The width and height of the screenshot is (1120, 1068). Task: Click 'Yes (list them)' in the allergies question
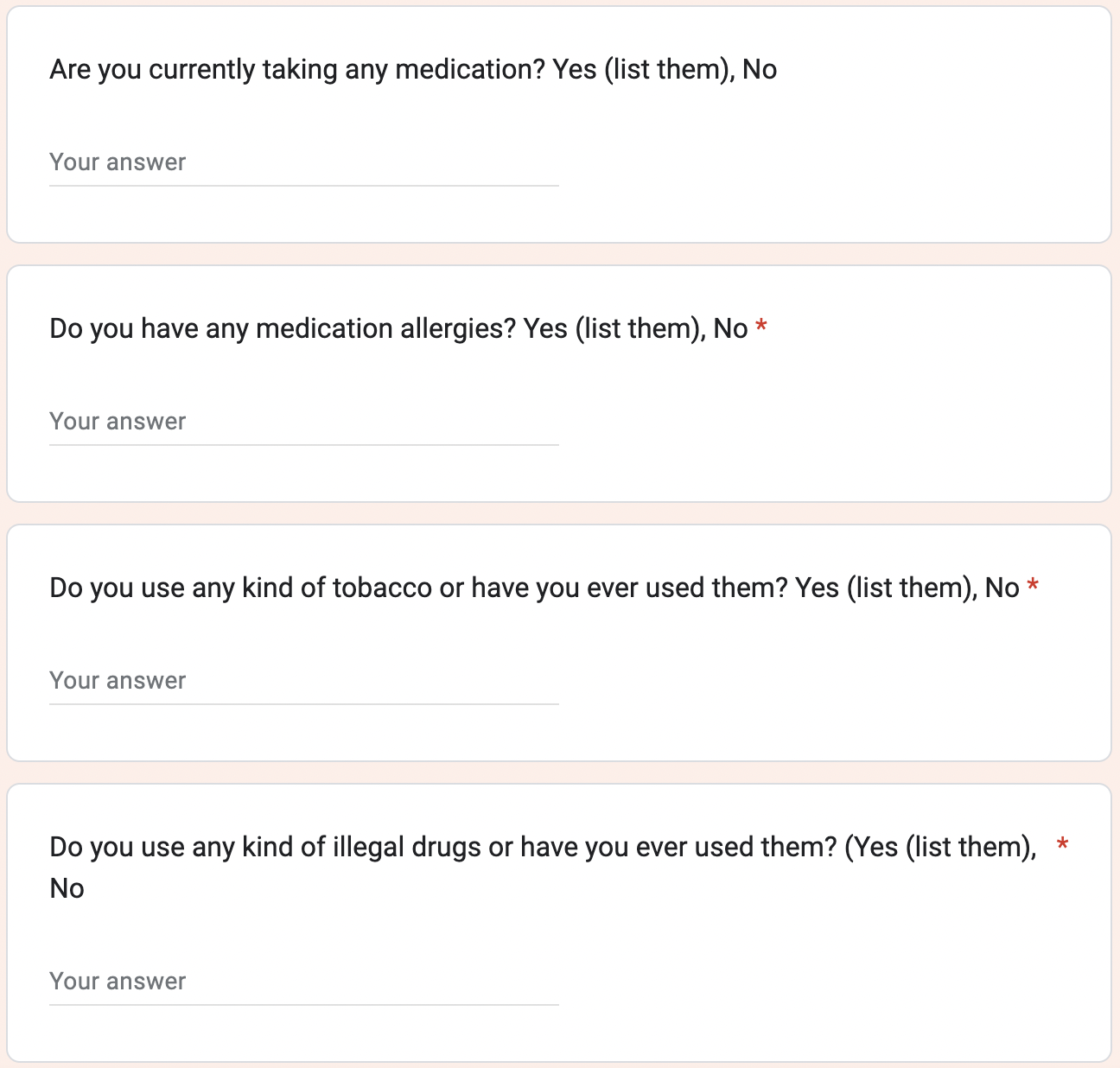(614, 328)
